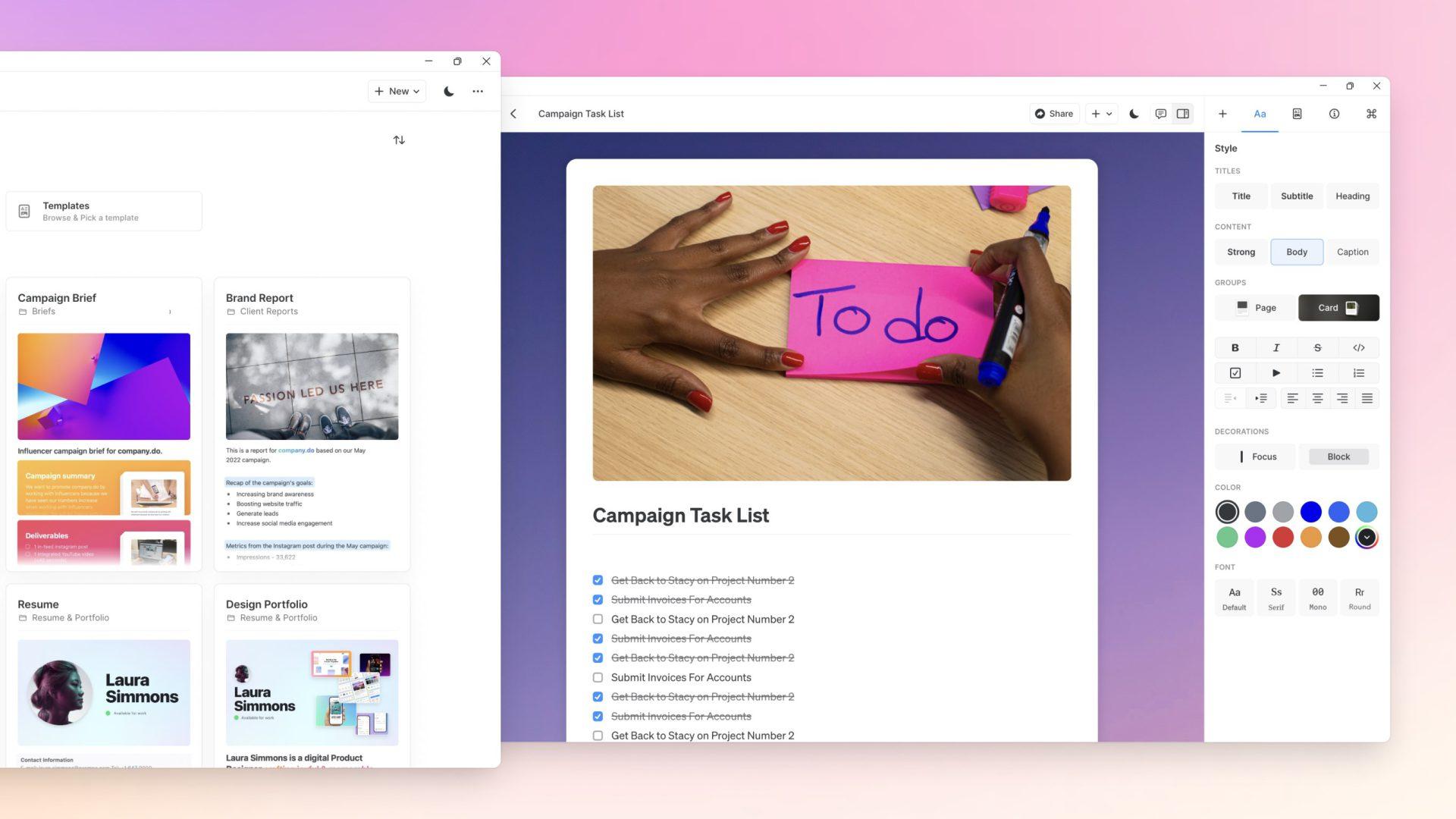Open the keyboard shortcuts tab
The image size is (1456, 819).
tap(1371, 114)
